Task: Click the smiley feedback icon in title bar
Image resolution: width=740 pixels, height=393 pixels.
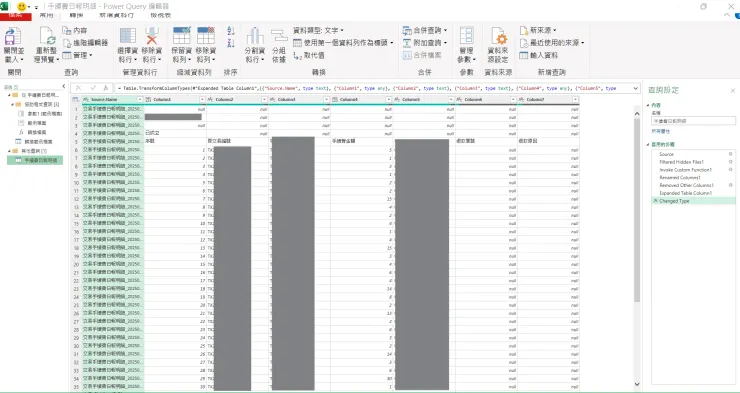Action: tap(22, 7)
